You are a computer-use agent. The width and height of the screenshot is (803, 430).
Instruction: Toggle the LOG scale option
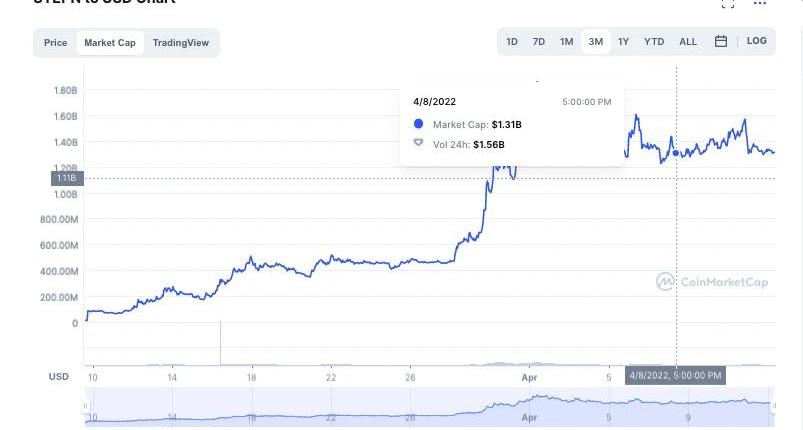756,42
